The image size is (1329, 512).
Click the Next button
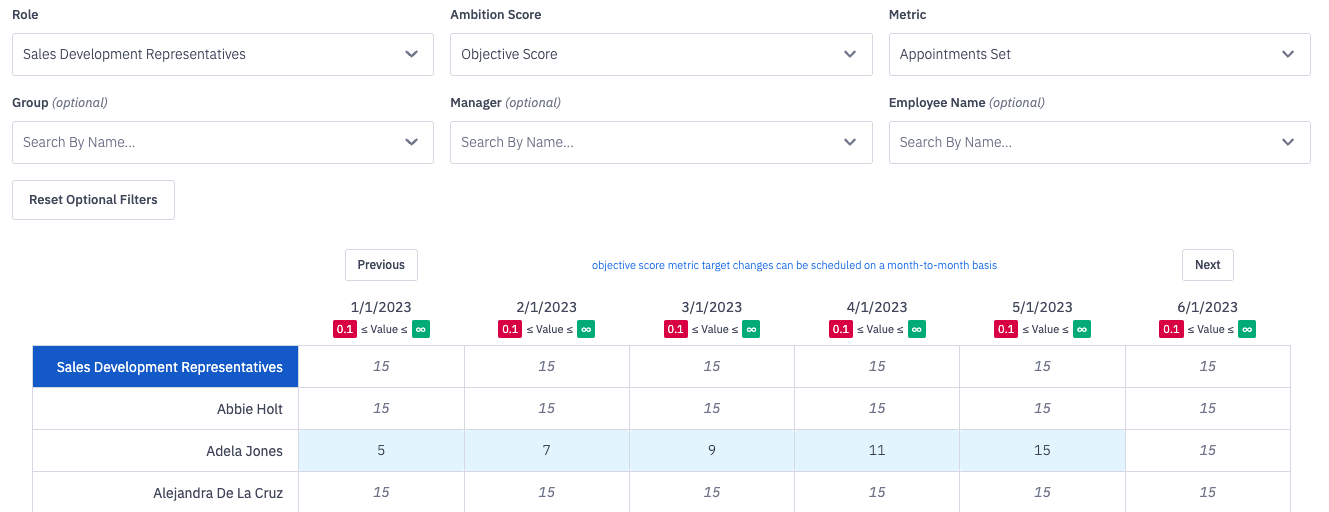pos(1207,265)
